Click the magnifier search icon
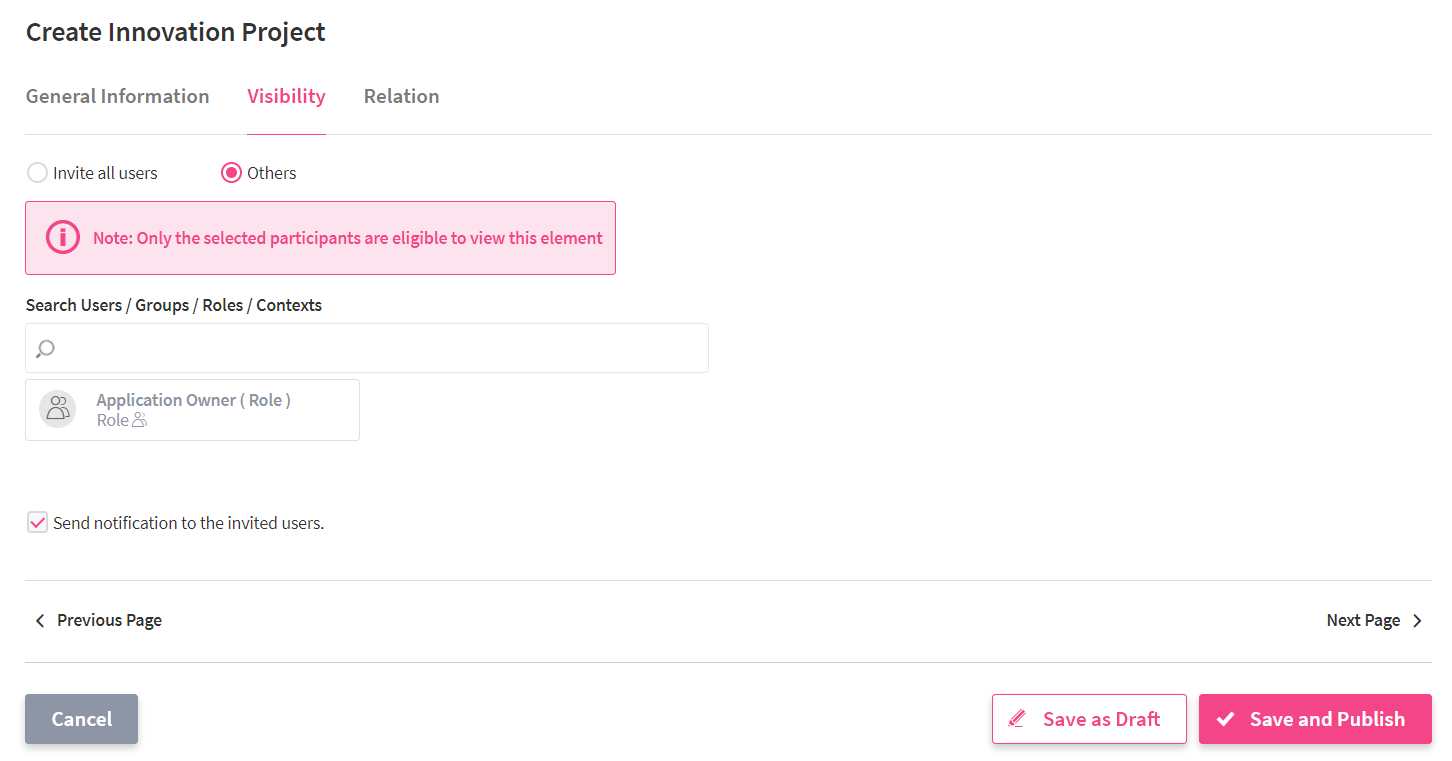The image size is (1452, 761). pyautogui.click(x=45, y=348)
